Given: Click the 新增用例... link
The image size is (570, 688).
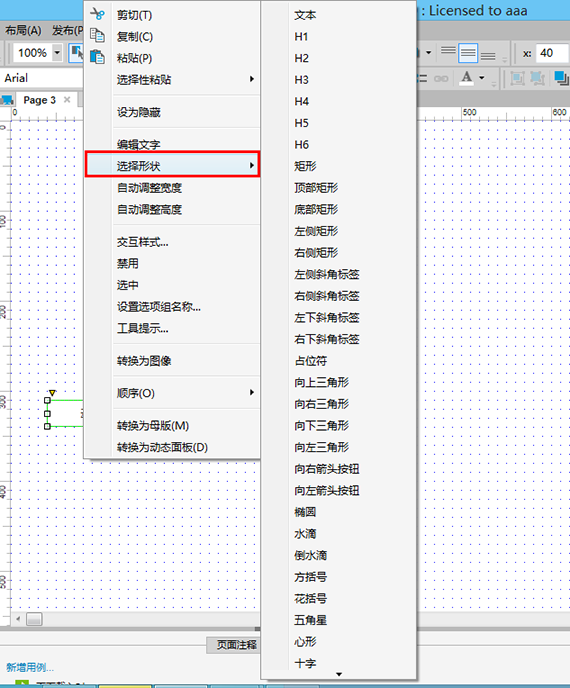Looking at the screenshot, I should pyautogui.click(x=30, y=667).
